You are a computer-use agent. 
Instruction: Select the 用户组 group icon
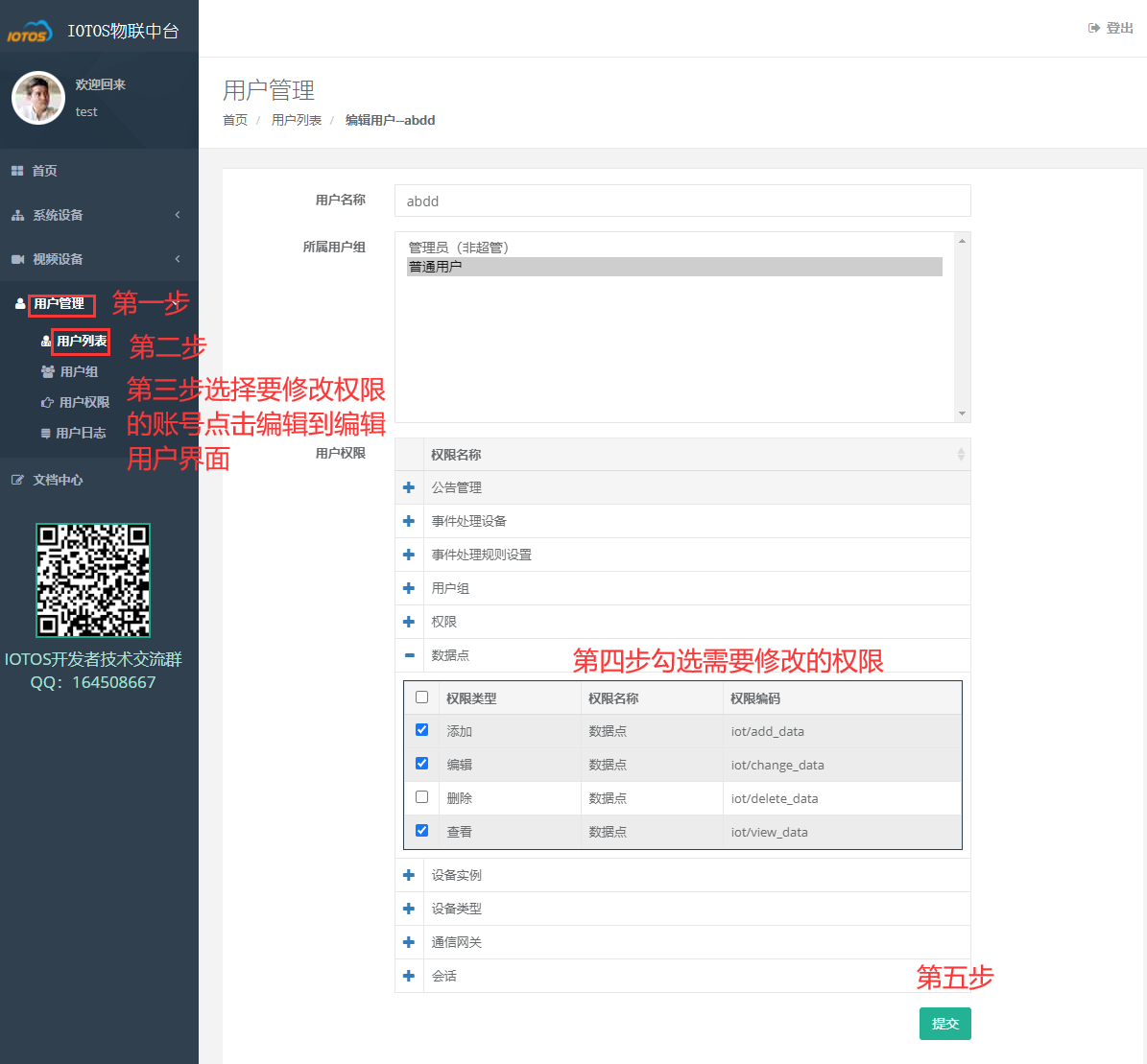(x=47, y=372)
